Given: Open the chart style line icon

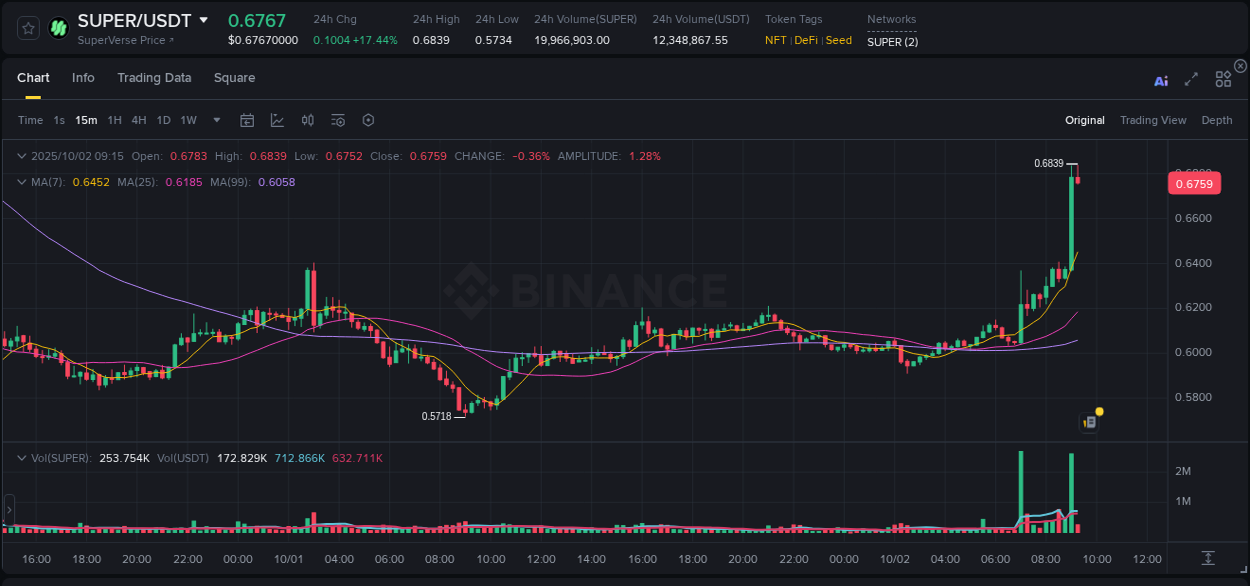Looking at the screenshot, I should (x=277, y=120).
